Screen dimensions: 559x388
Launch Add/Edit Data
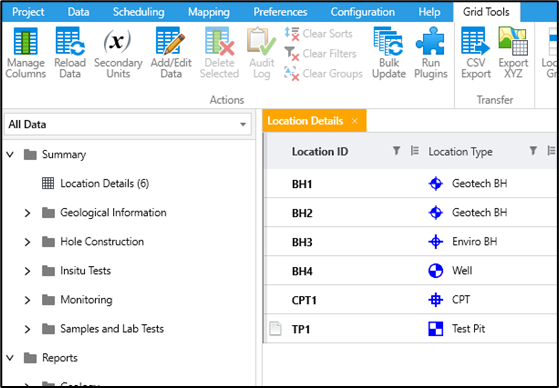pos(171,53)
